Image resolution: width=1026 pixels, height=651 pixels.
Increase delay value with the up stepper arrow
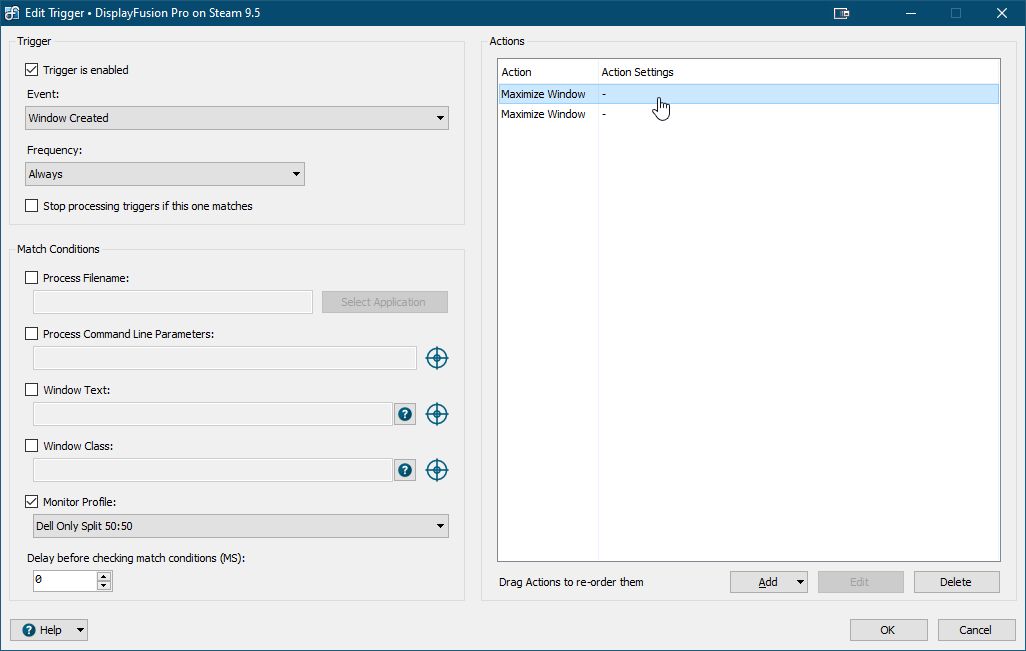pos(104,576)
